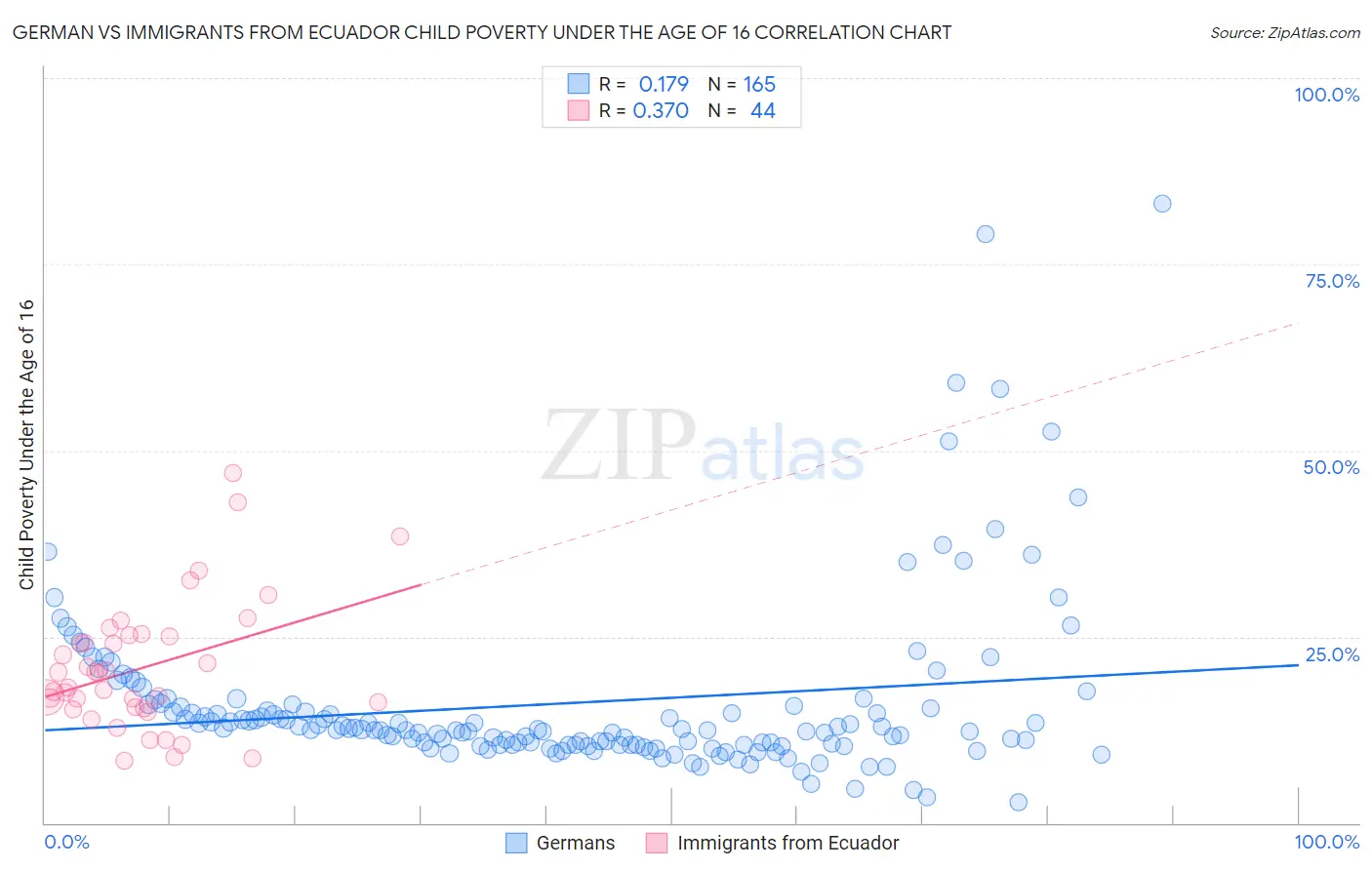This screenshot has width=1372, height=870.
Task: Click the R value 0.370 in the legend
Action: (661, 110)
